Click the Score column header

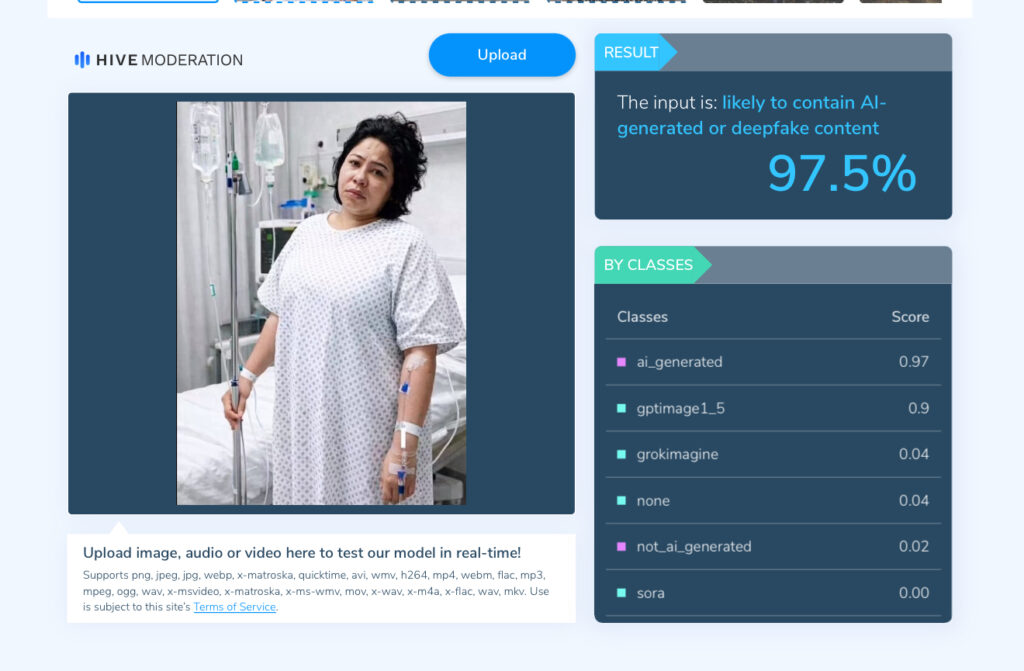(x=910, y=317)
